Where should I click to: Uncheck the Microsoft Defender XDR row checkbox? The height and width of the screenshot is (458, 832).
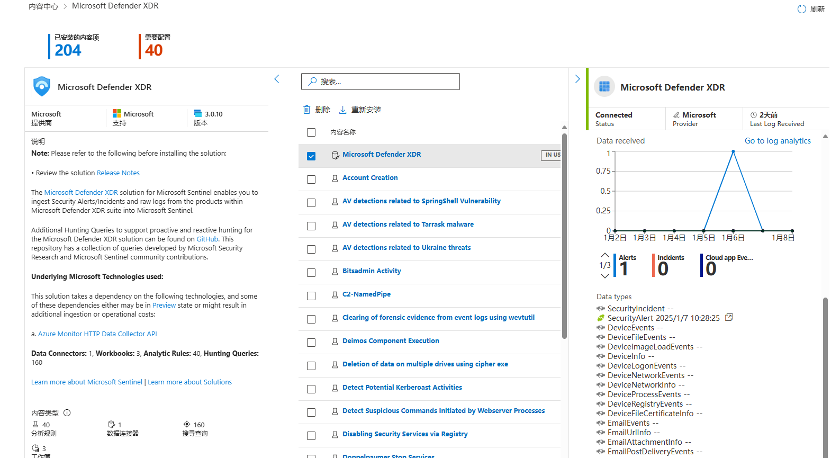point(311,156)
